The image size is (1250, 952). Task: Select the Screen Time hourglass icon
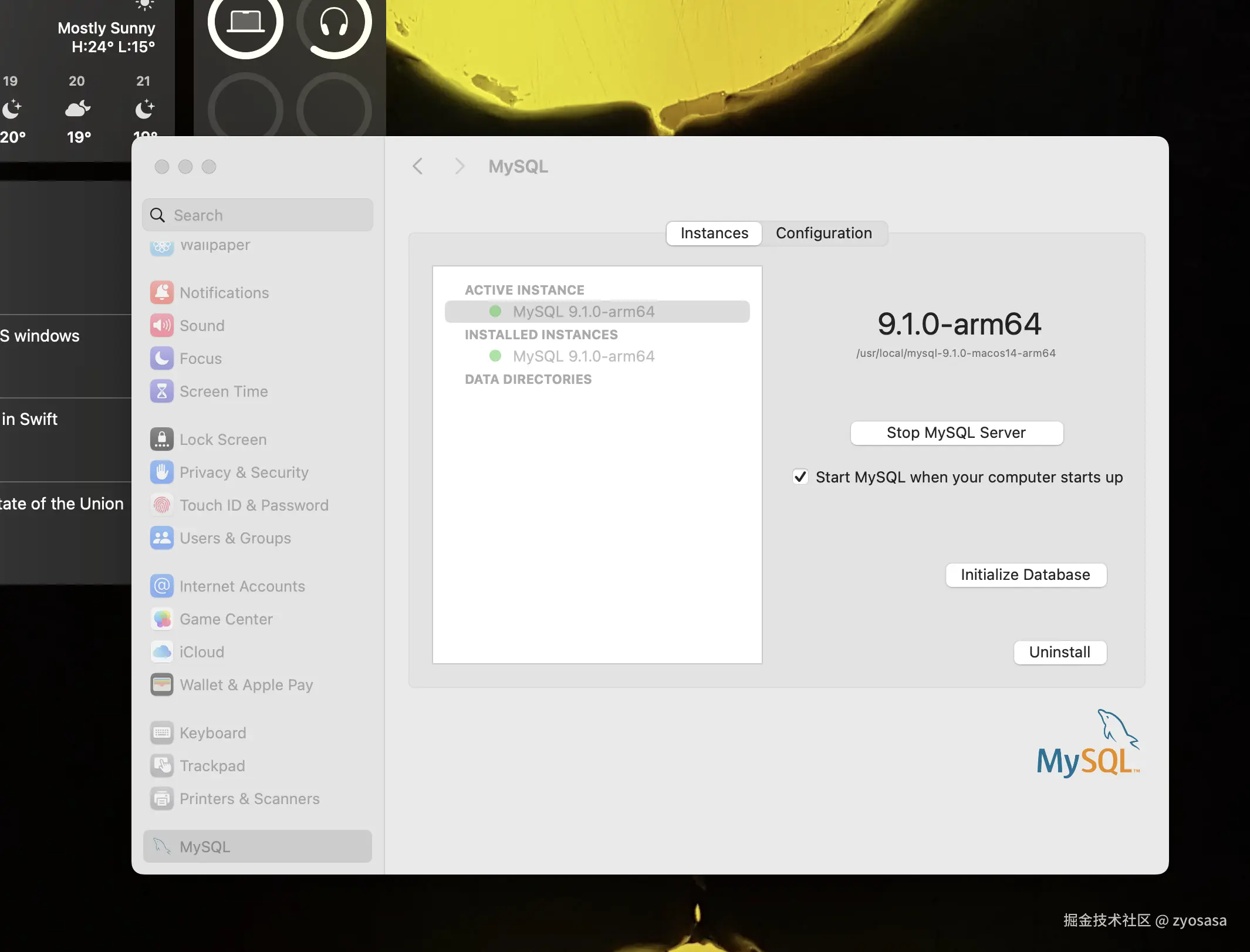click(x=162, y=391)
